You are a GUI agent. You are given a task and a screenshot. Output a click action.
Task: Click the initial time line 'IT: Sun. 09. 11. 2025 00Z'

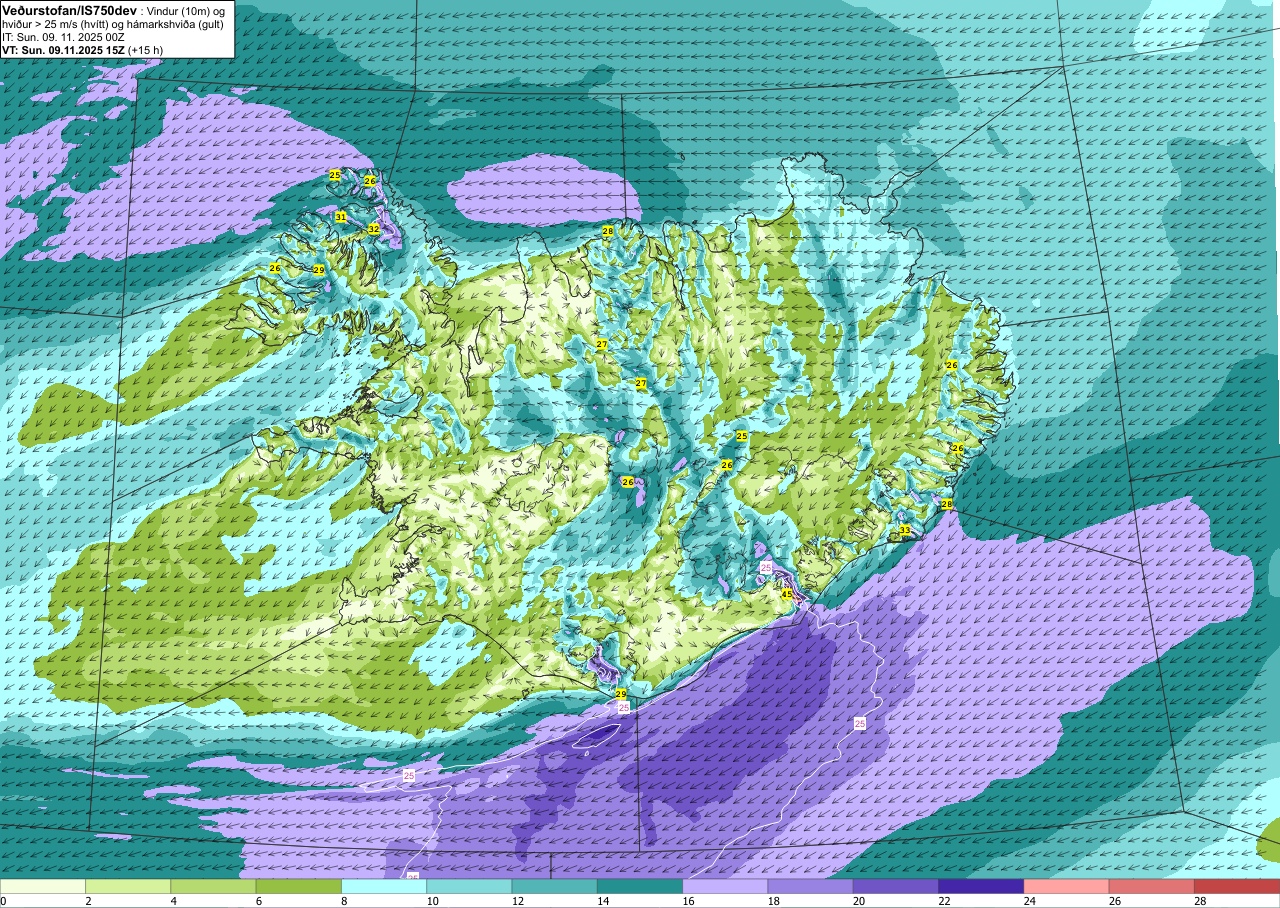tap(63, 36)
